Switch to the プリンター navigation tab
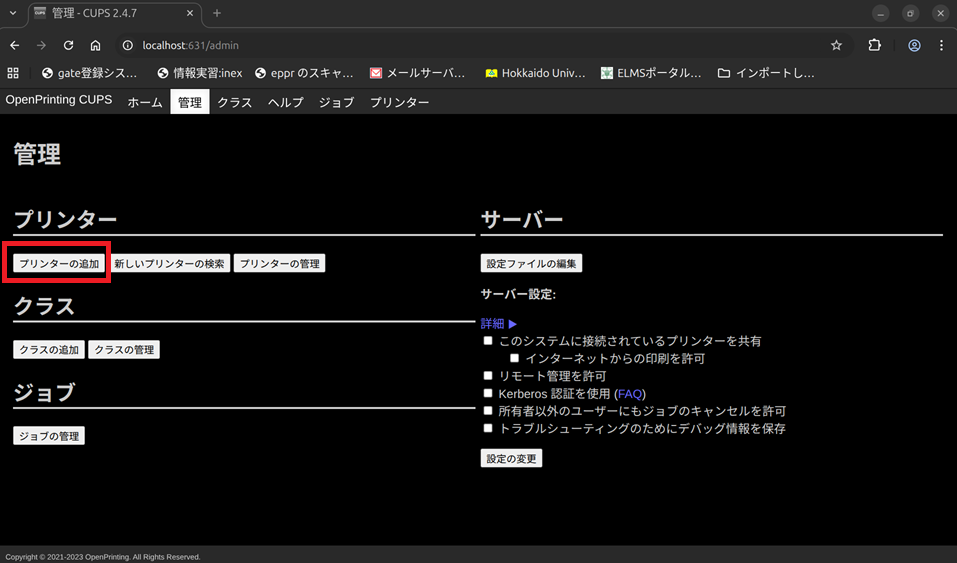 pos(399,103)
